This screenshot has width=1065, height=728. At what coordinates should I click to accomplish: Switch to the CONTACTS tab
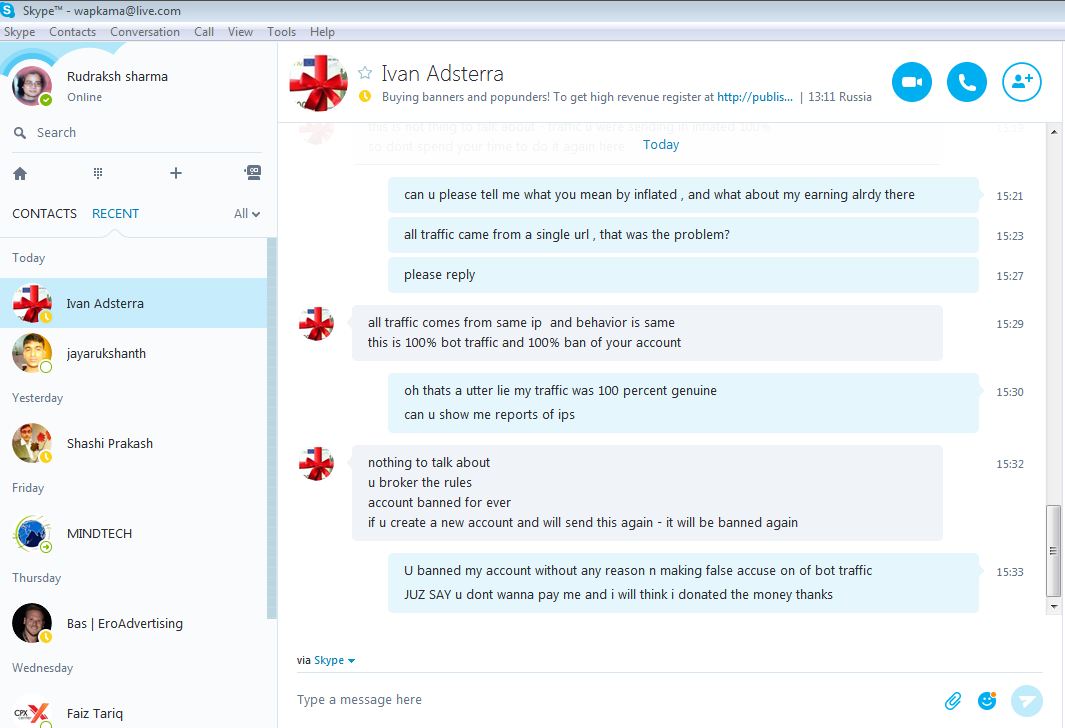pos(44,214)
